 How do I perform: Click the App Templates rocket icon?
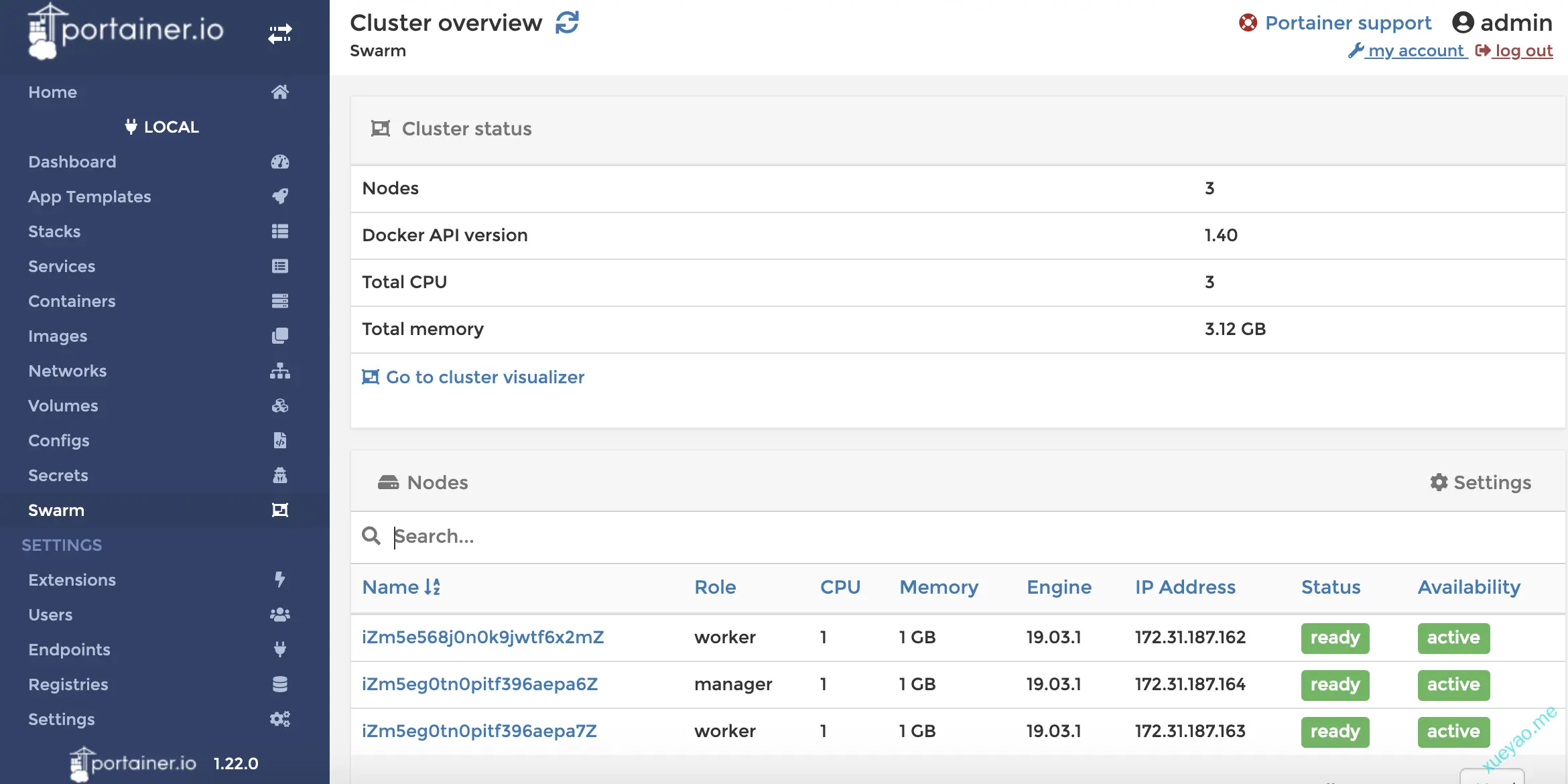280,196
